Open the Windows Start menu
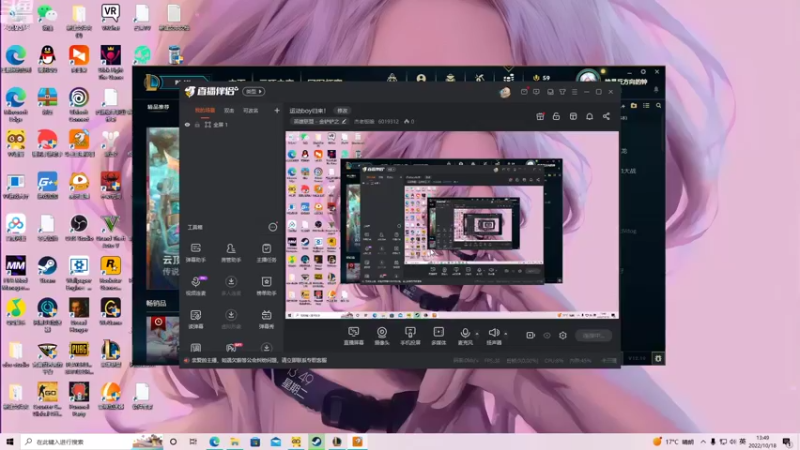This screenshot has width=800, height=450. tap(10, 441)
